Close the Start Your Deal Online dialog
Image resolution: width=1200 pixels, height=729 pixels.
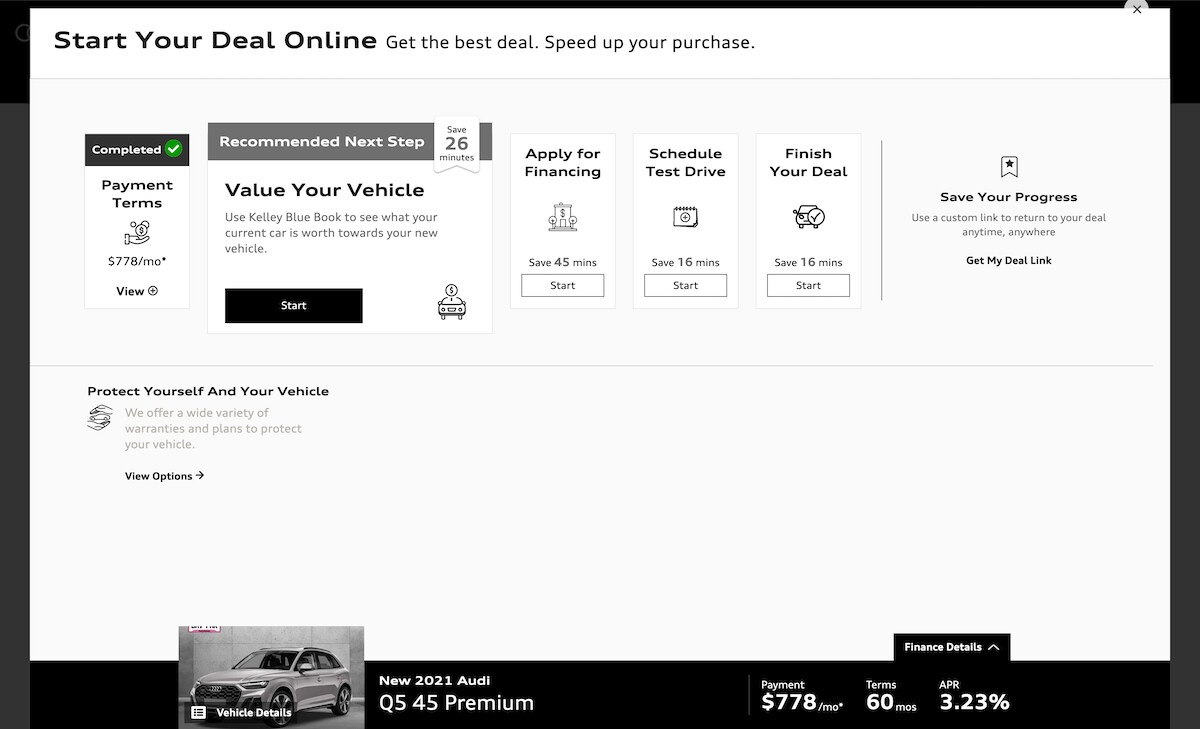point(1136,9)
